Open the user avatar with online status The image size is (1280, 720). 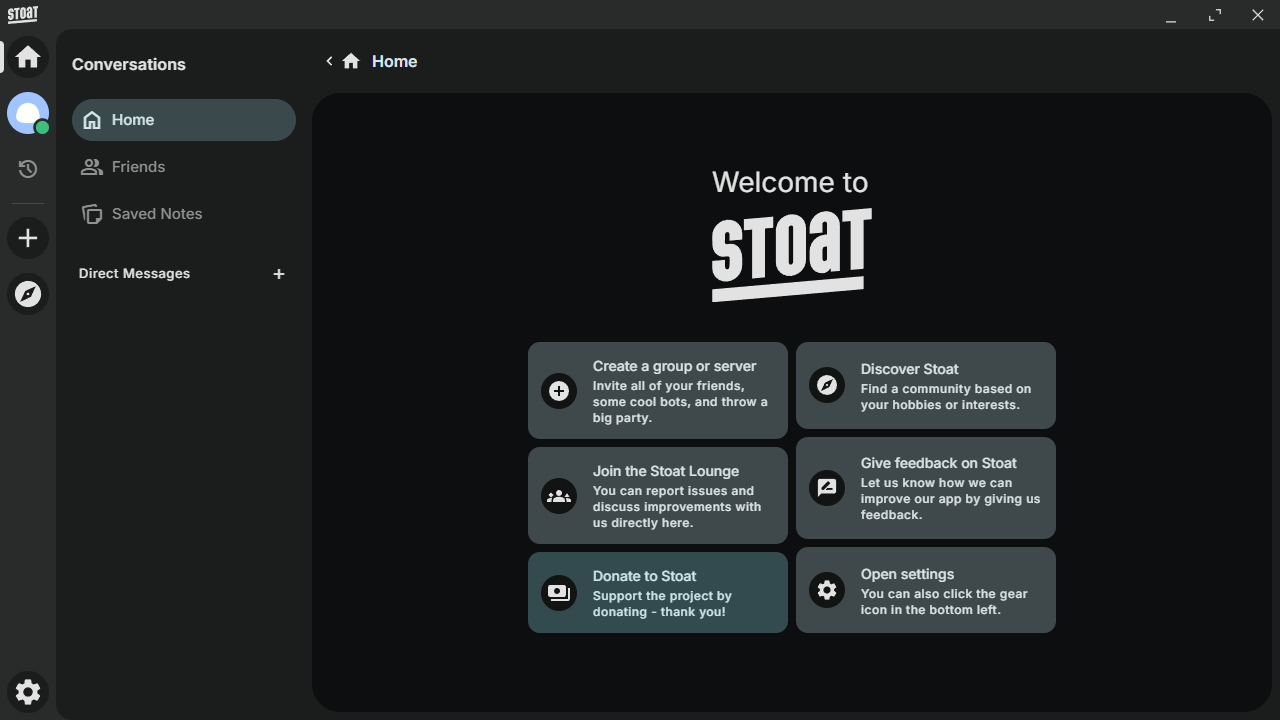(28, 114)
